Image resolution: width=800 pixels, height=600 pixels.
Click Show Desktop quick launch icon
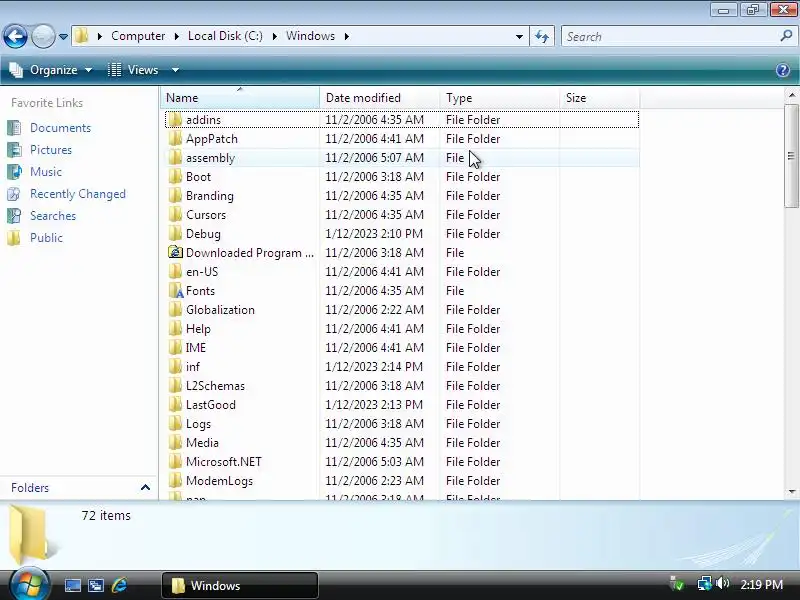(x=72, y=585)
